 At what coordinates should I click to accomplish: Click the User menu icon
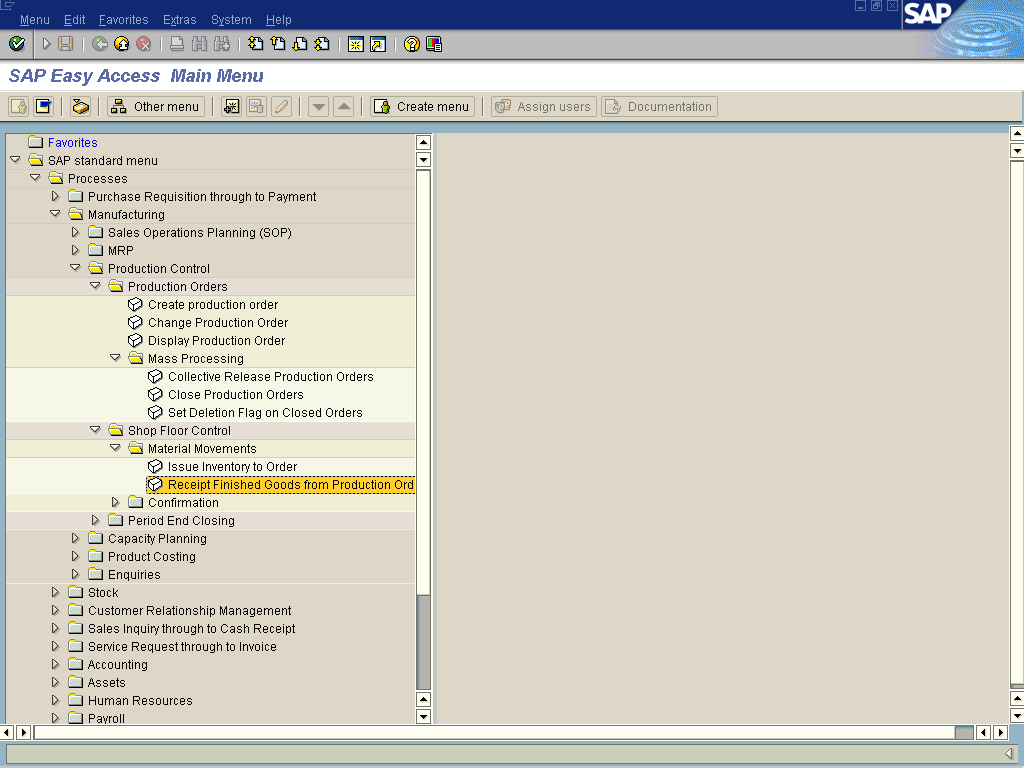(x=19, y=106)
